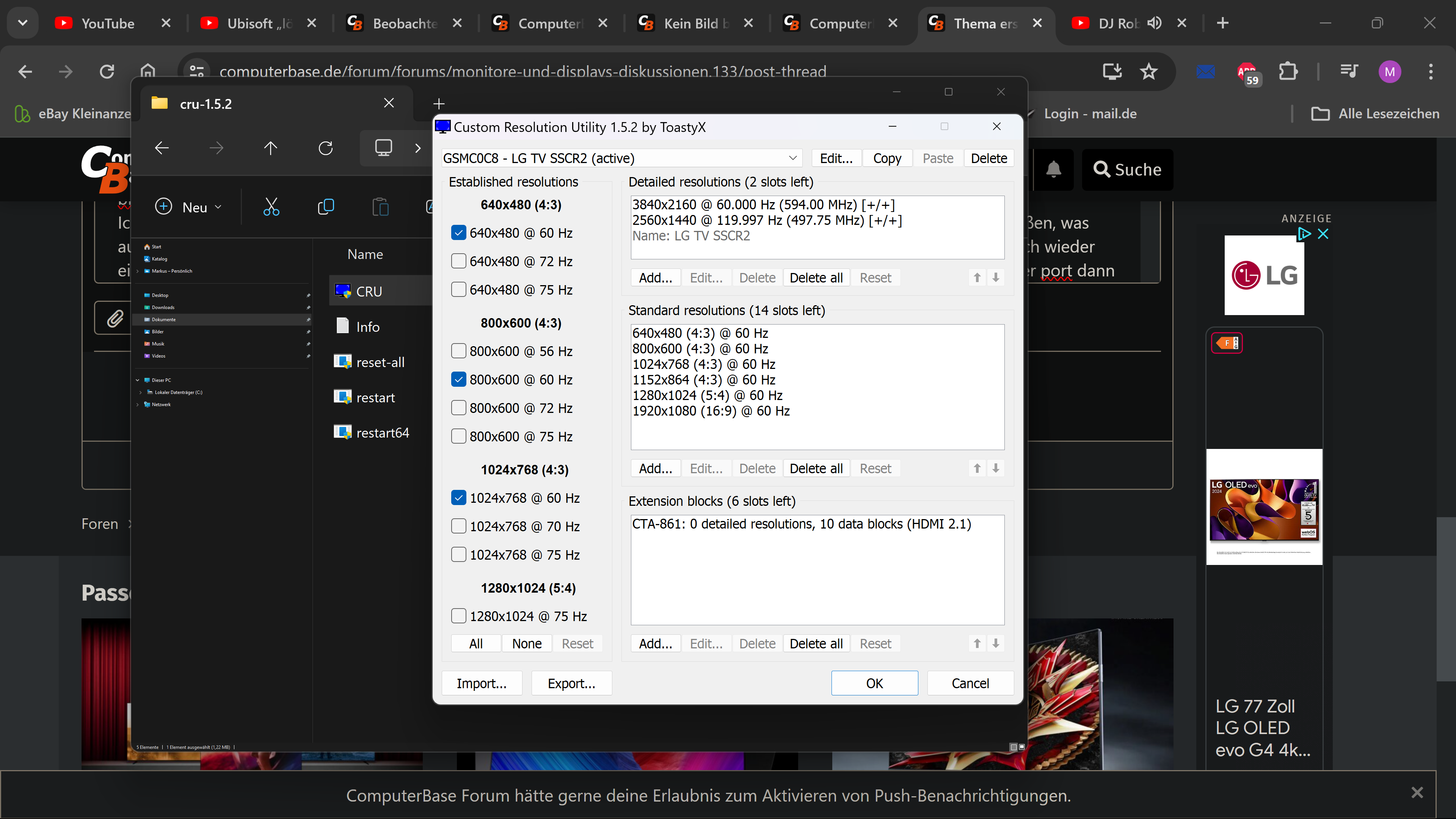The width and height of the screenshot is (1456, 819).
Task: Check 1280x1024 @ 75 Hz box
Action: pyautogui.click(x=458, y=616)
